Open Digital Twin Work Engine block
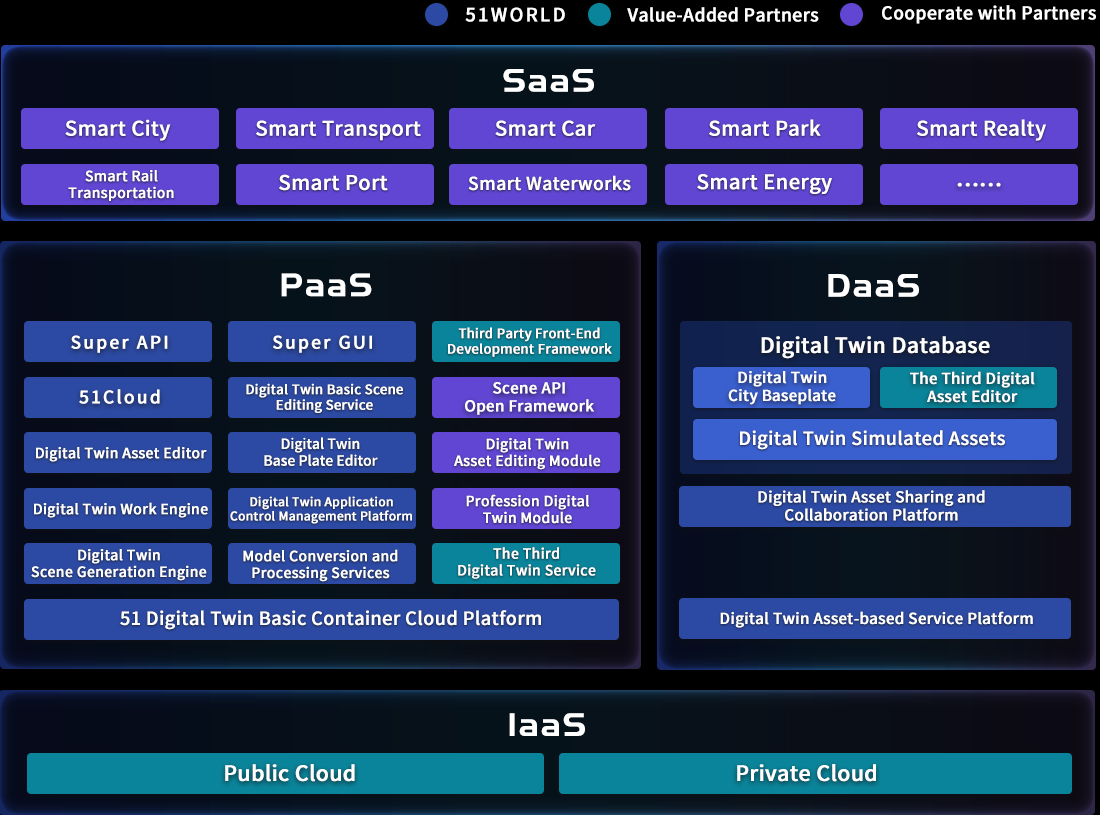 tap(118, 509)
